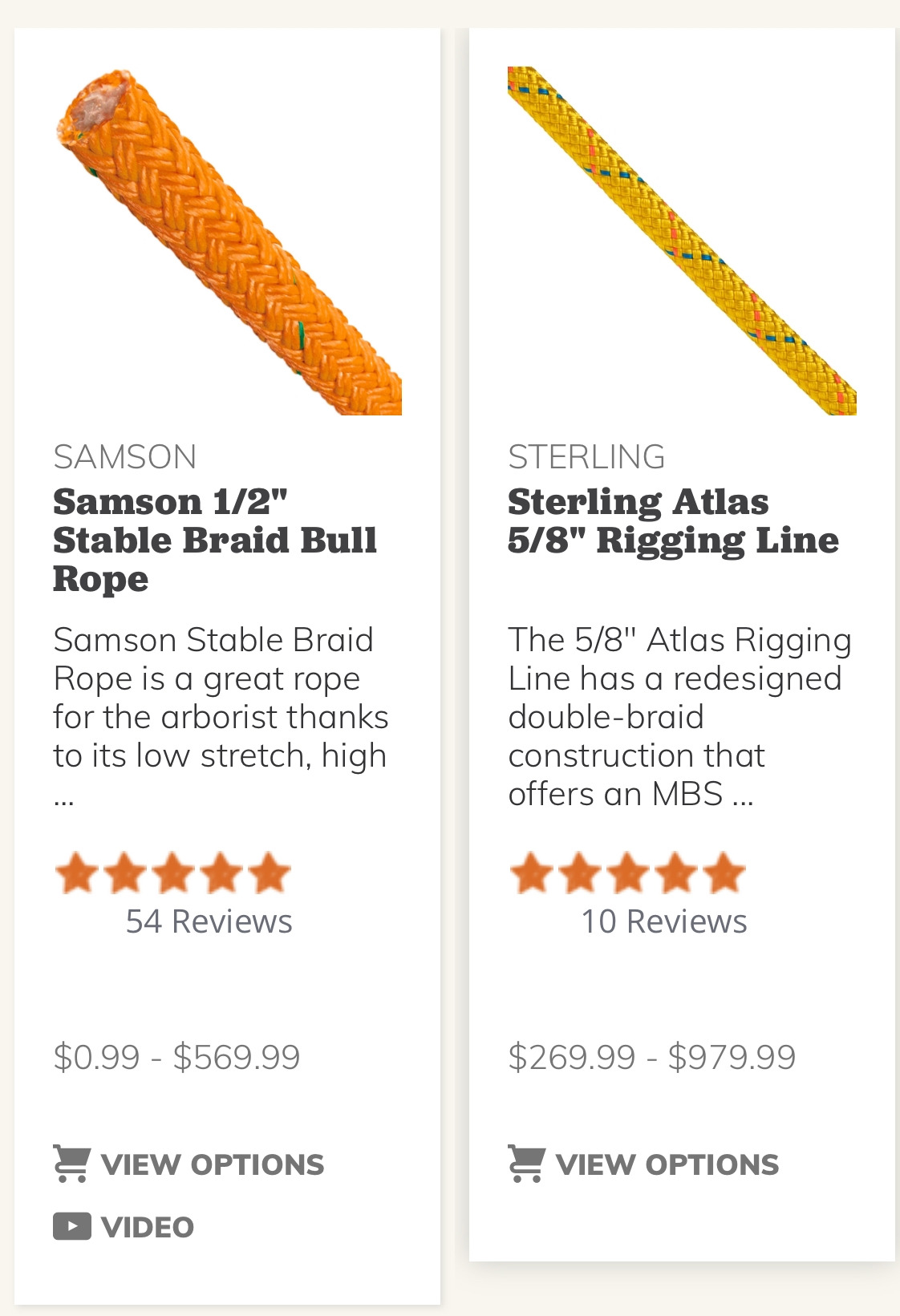Image resolution: width=900 pixels, height=1316 pixels.
Task: Click the $269.99 - $979.99 price range
Action: click(x=651, y=1057)
